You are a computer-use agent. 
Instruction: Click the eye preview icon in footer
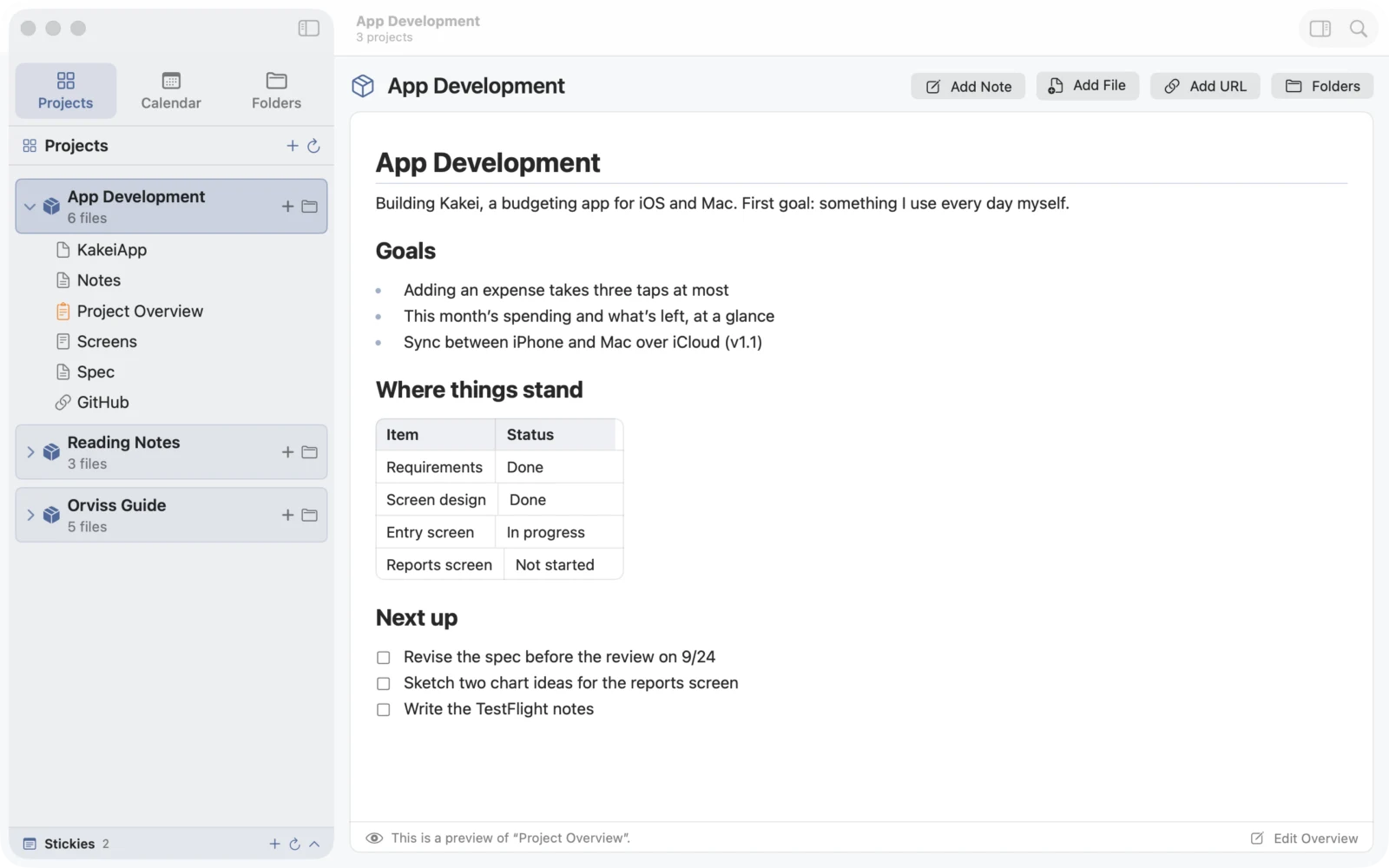click(374, 838)
